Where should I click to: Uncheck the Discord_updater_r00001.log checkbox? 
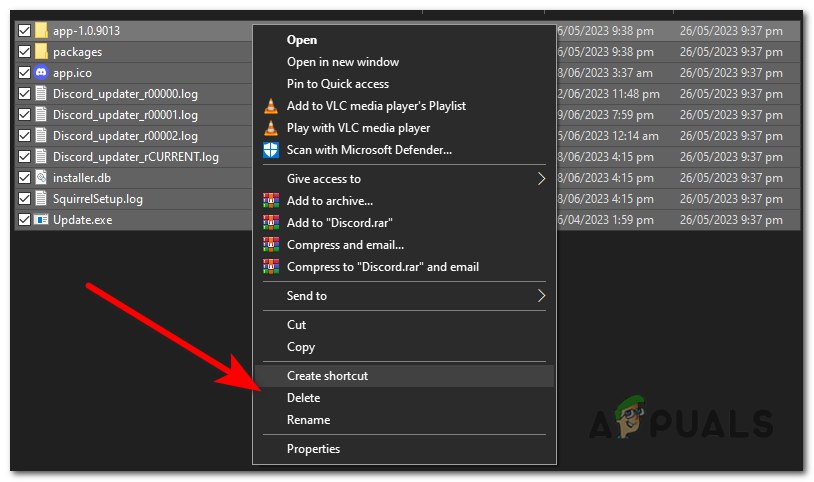[24, 114]
